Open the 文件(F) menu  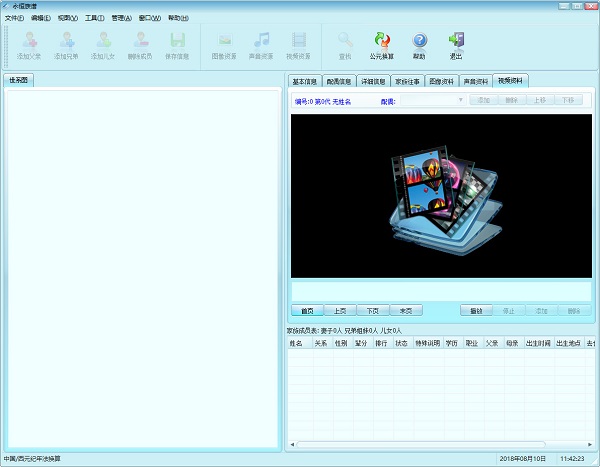(x=14, y=18)
